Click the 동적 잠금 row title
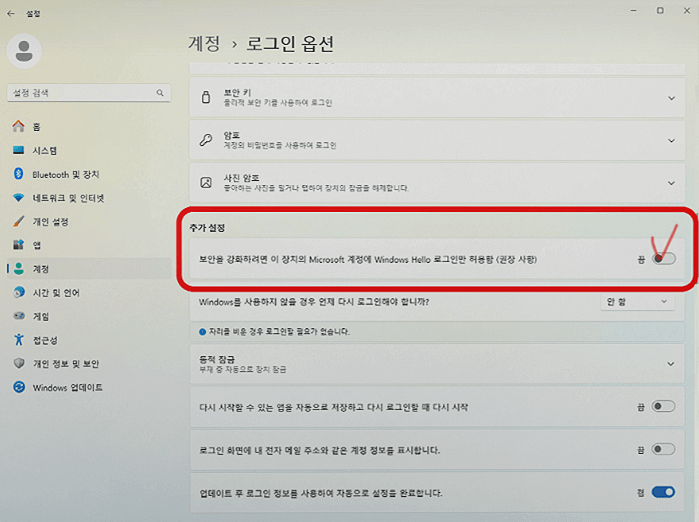This screenshot has height=522, width=699. click(x=217, y=359)
